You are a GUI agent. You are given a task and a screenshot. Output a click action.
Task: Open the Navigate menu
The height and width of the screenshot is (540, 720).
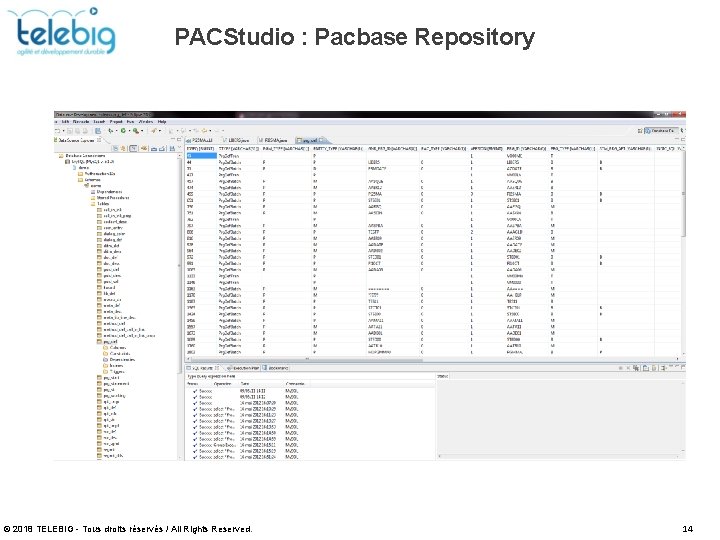81,122
